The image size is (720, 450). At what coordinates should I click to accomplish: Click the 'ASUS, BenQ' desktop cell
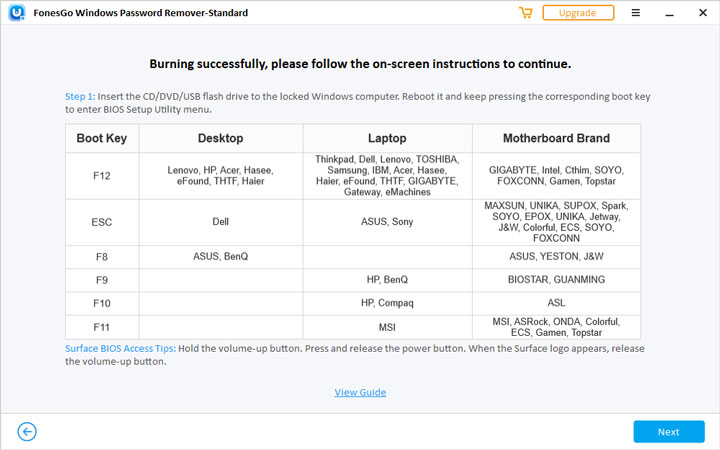click(220, 257)
